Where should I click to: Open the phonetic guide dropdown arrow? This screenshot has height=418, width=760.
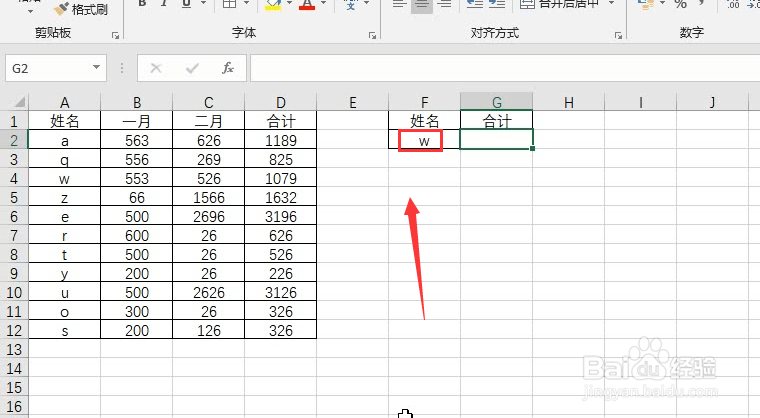tap(366, 4)
